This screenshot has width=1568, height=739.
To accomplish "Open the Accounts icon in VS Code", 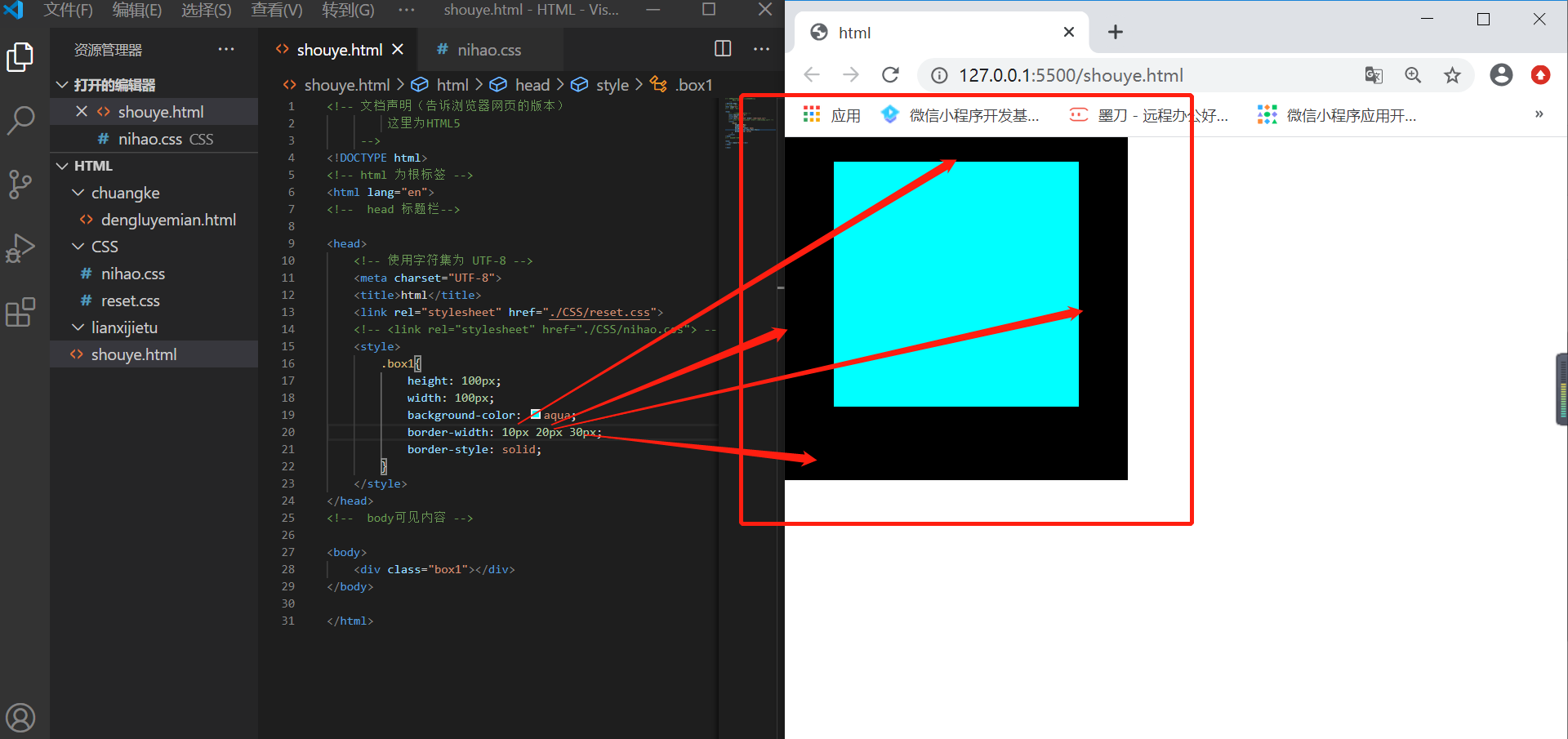I will [x=20, y=718].
